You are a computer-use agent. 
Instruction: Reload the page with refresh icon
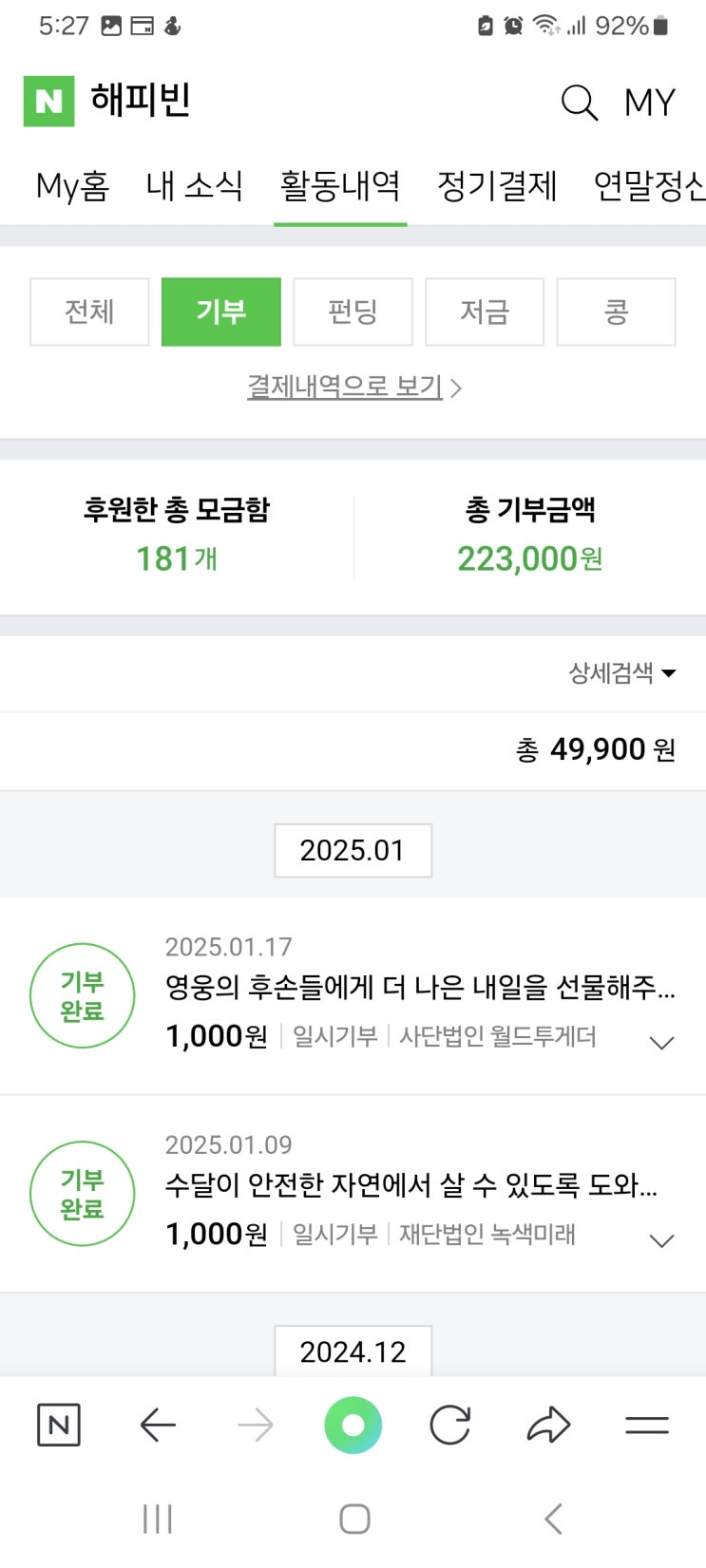pyautogui.click(x=449, y=1425)
